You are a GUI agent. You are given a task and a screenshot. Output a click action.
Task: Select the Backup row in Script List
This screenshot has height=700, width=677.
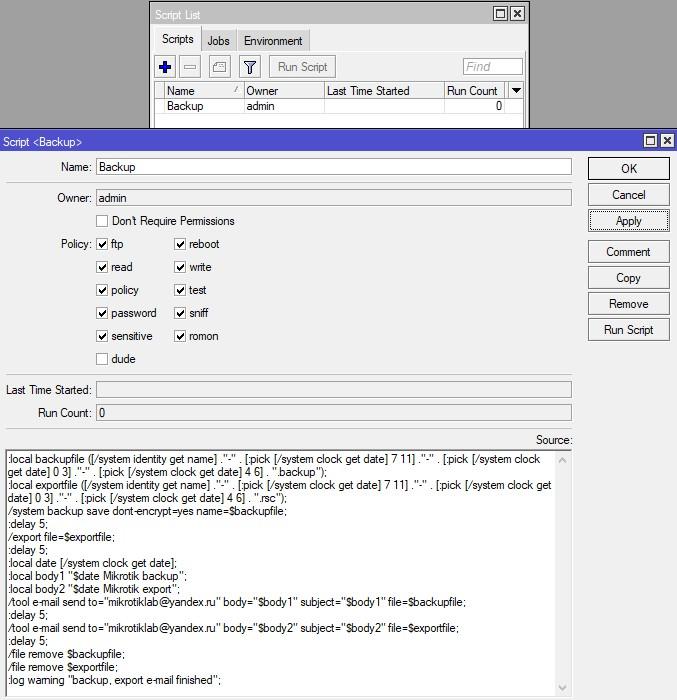338,106
